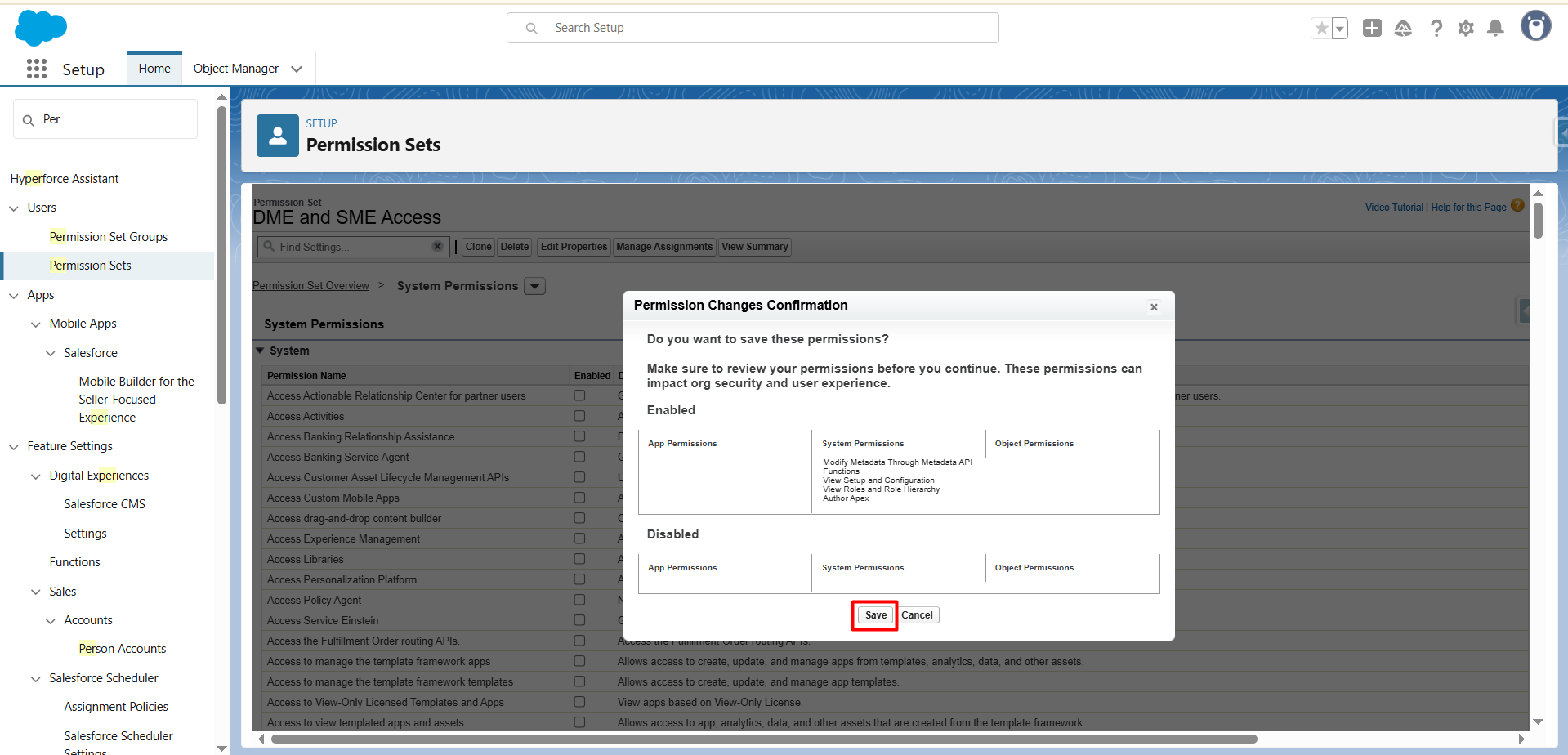Click the Find Settings input field
The width and height of the screenshot is (1568, 755).
tap(353, 247)
